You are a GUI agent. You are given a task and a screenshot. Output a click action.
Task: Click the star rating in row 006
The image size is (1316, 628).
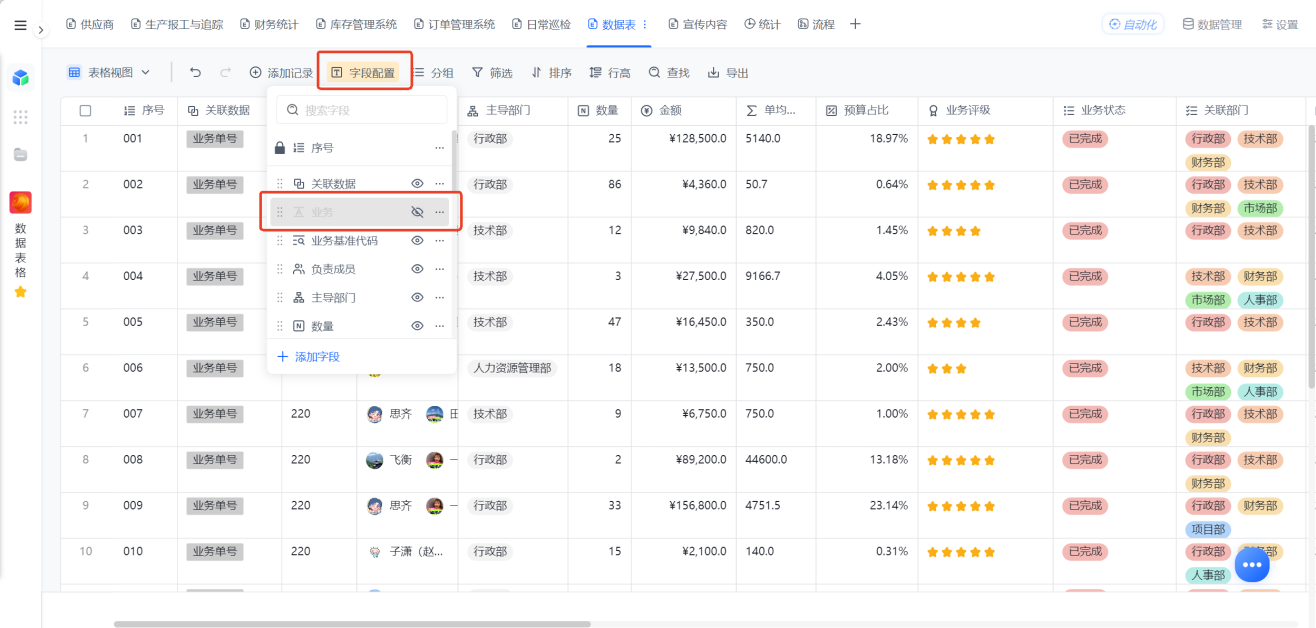947,368
